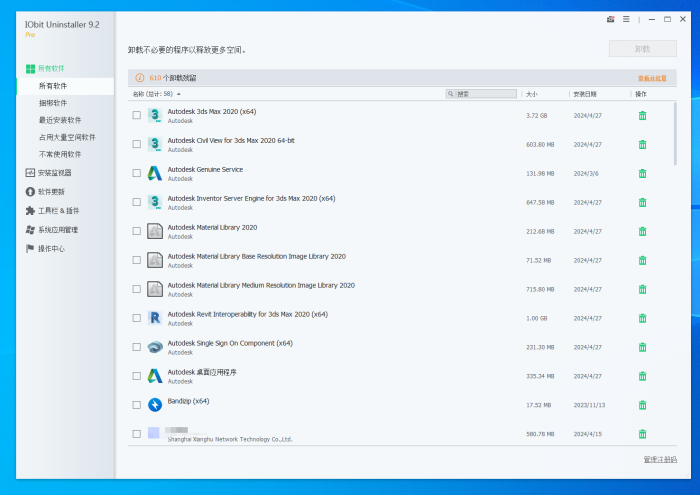This screenshot has width=700, height=495.
Task: Open 捆绑软件 in the sidebar
Action: click(53, 103)
